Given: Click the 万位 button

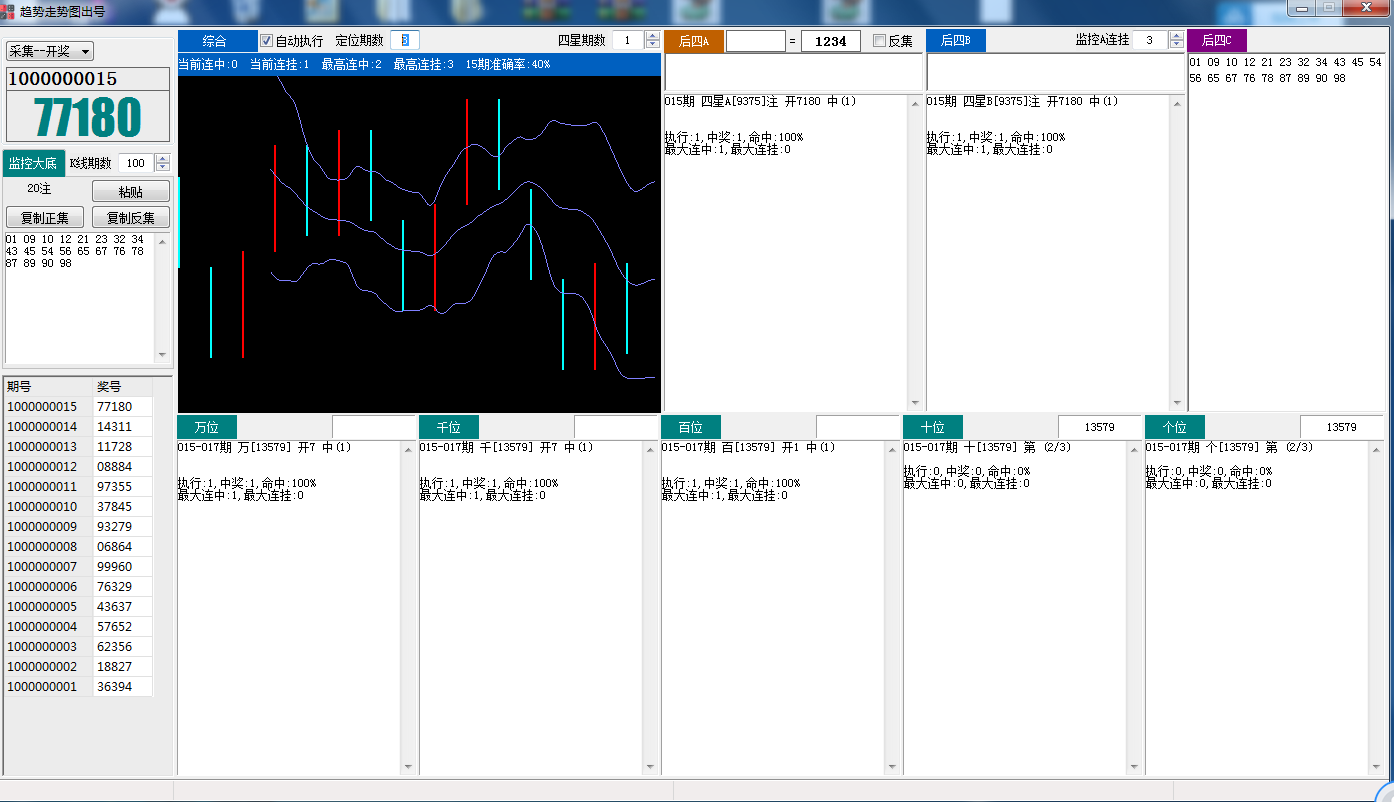Looking at the screenshot, I should 206,427.
